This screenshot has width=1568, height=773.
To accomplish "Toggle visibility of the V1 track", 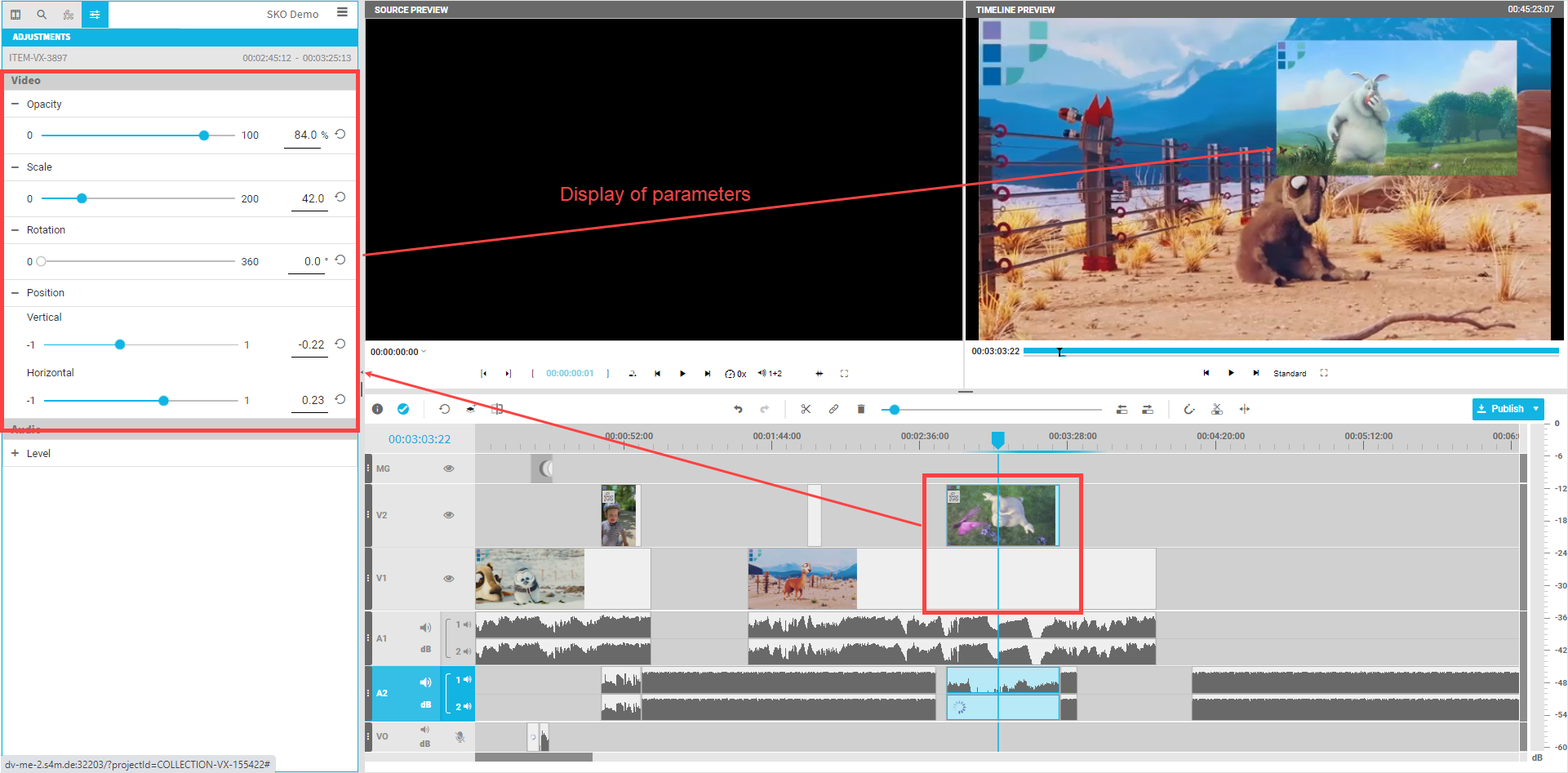I will click(x=448, y=578).
